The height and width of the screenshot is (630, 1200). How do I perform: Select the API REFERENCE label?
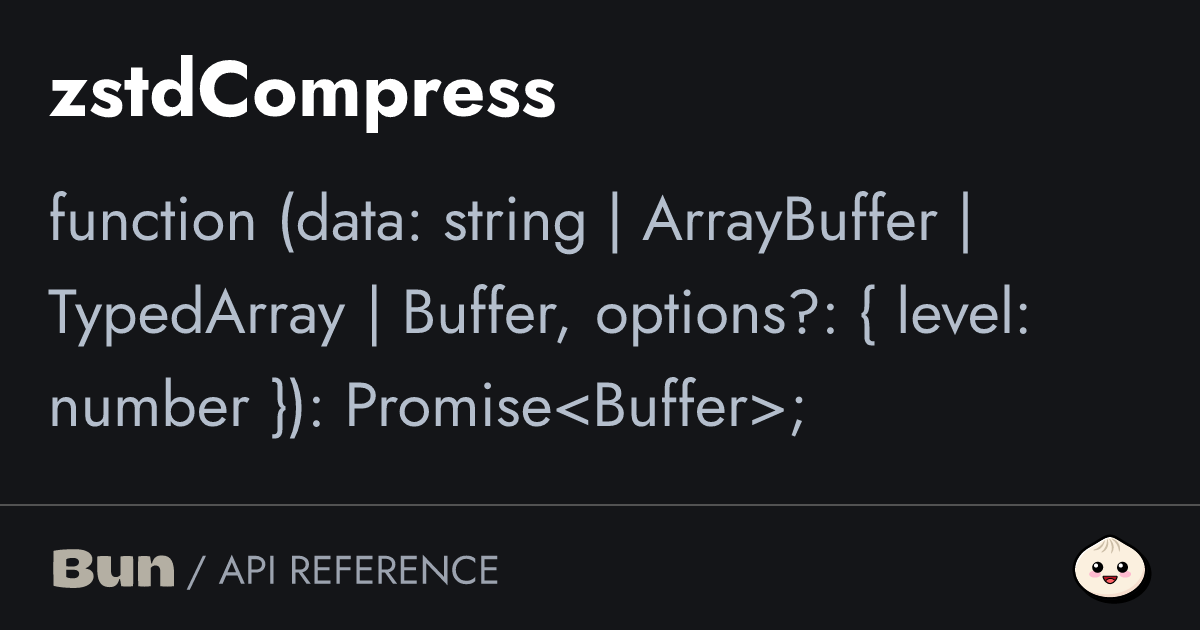tap(358, 570)
